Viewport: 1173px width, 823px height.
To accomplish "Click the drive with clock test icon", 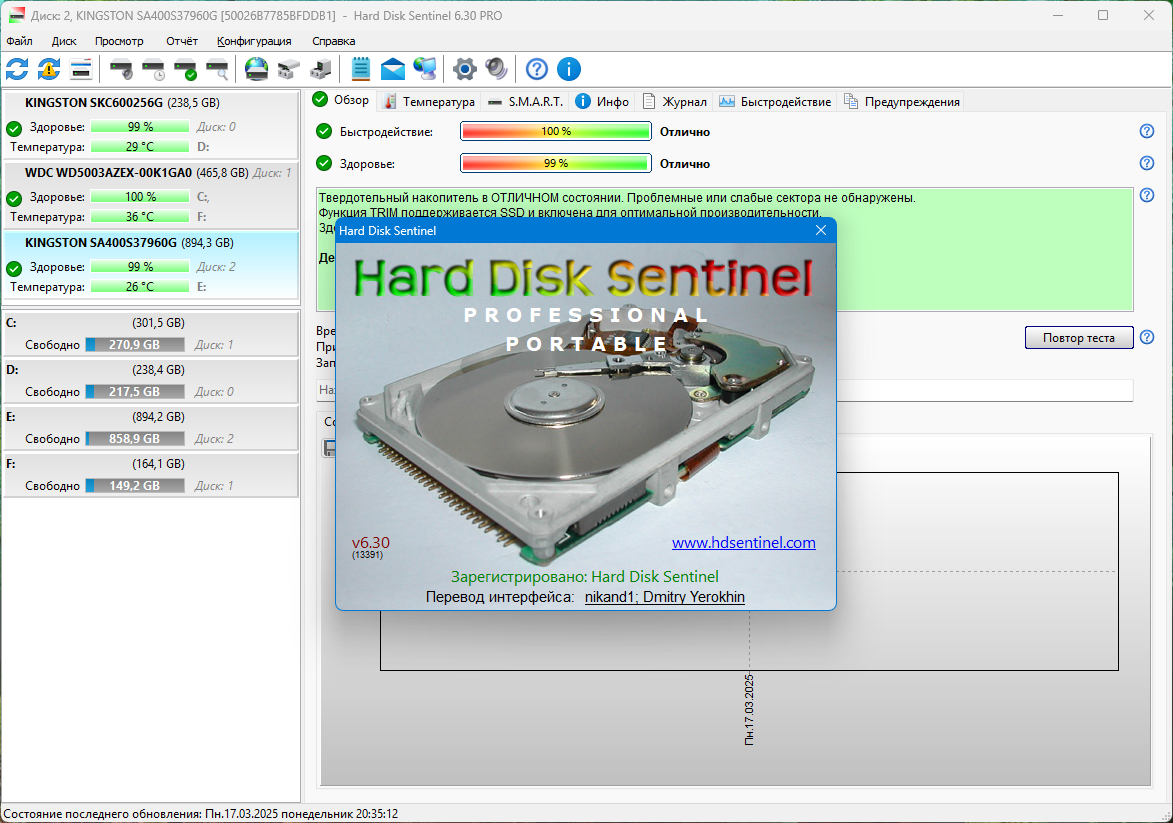I will (x=153, y=70).
